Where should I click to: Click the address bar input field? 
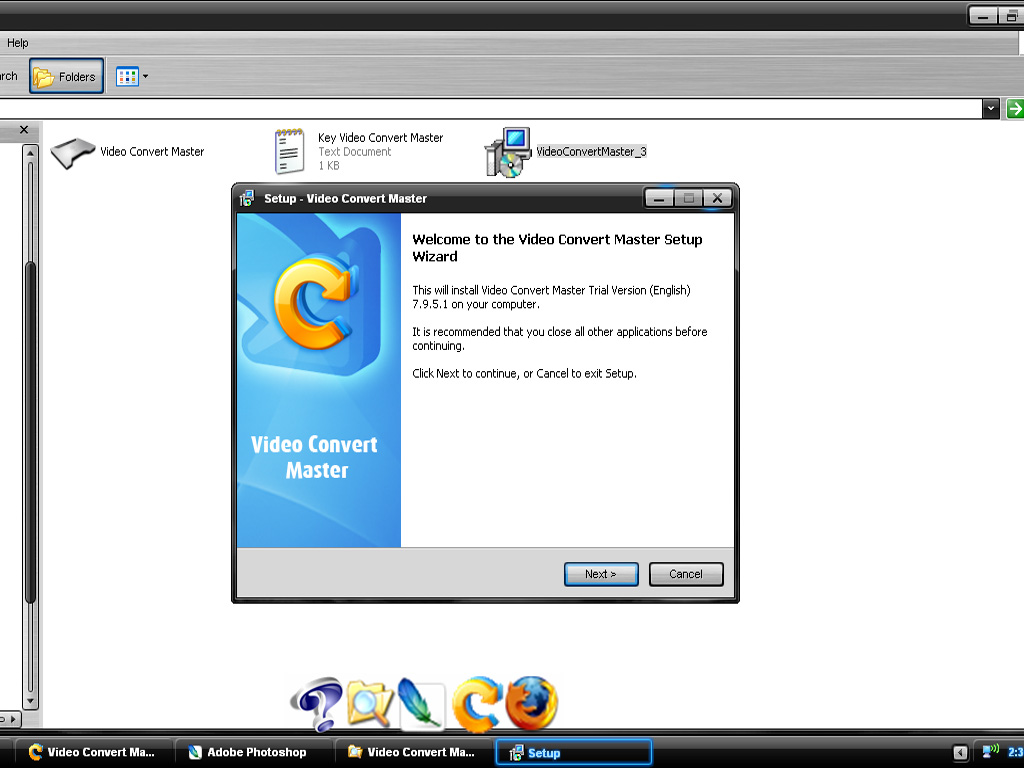(x=490, y=108)
